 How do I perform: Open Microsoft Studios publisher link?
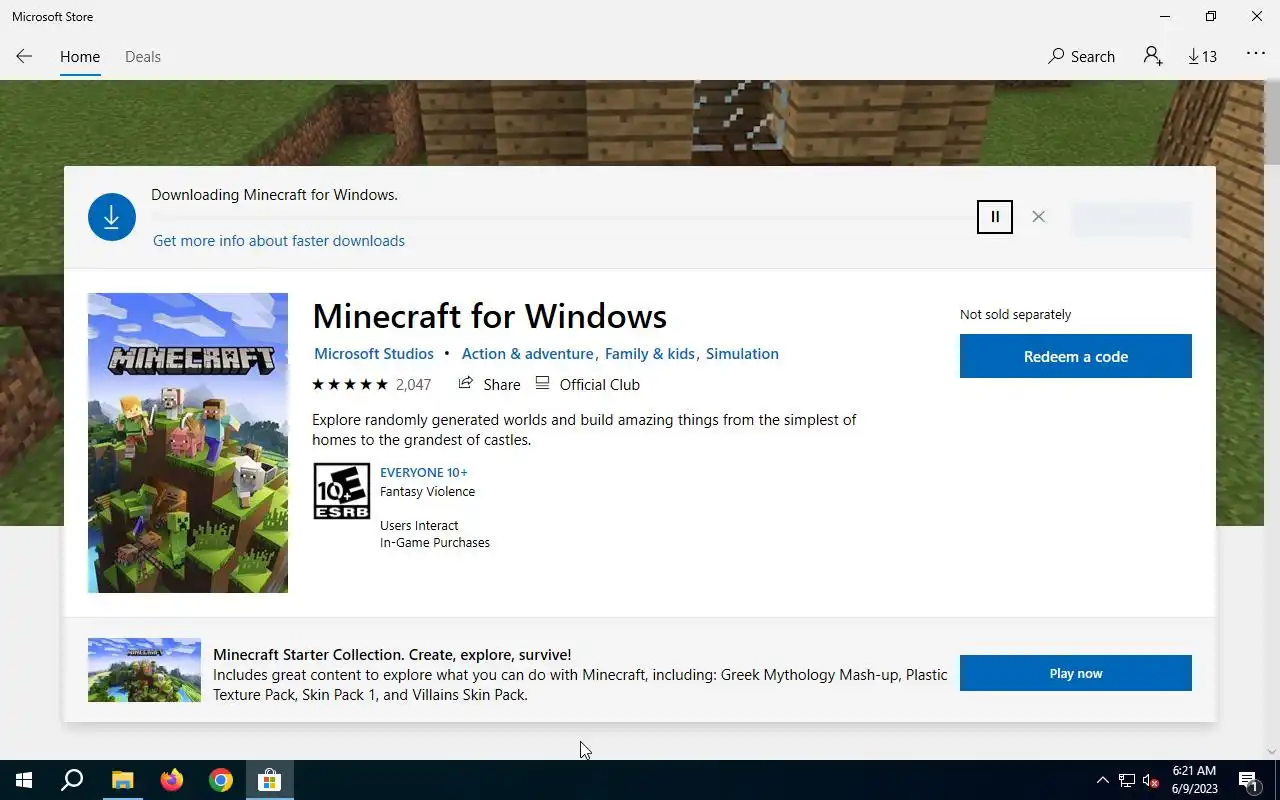374,354
